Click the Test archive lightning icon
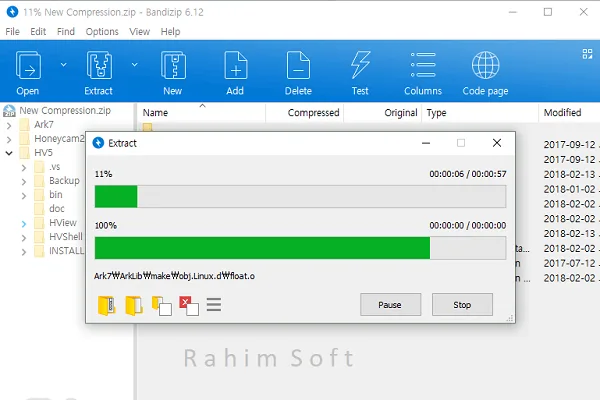This screenshot has width=600, height=400. click(360, 65)
